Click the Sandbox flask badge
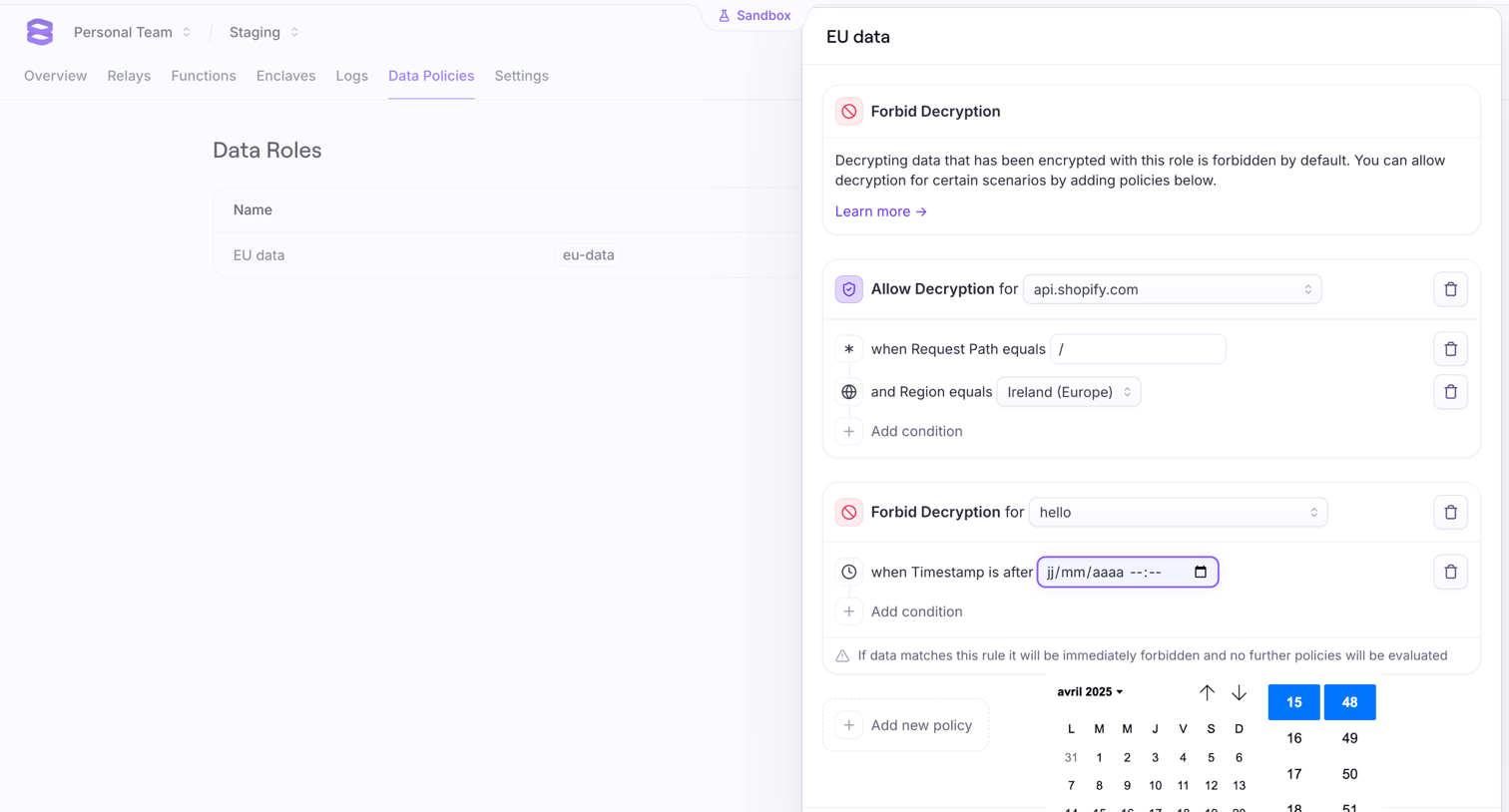This screenshot has width=1509, height=812. [x=754, y=15]
